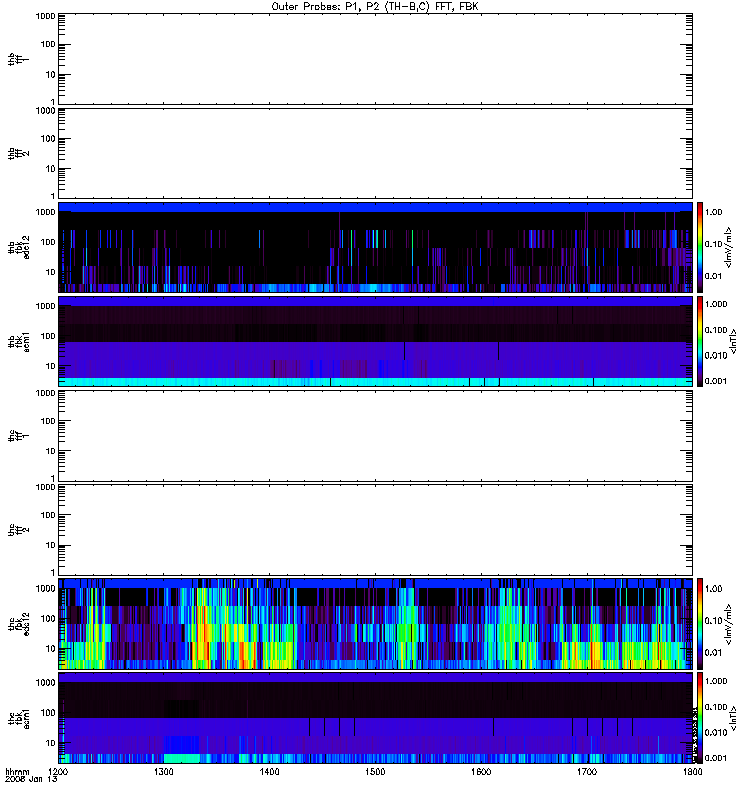Click "0.001" on the thb scm1 colorbar scale

tap(716, 381)
